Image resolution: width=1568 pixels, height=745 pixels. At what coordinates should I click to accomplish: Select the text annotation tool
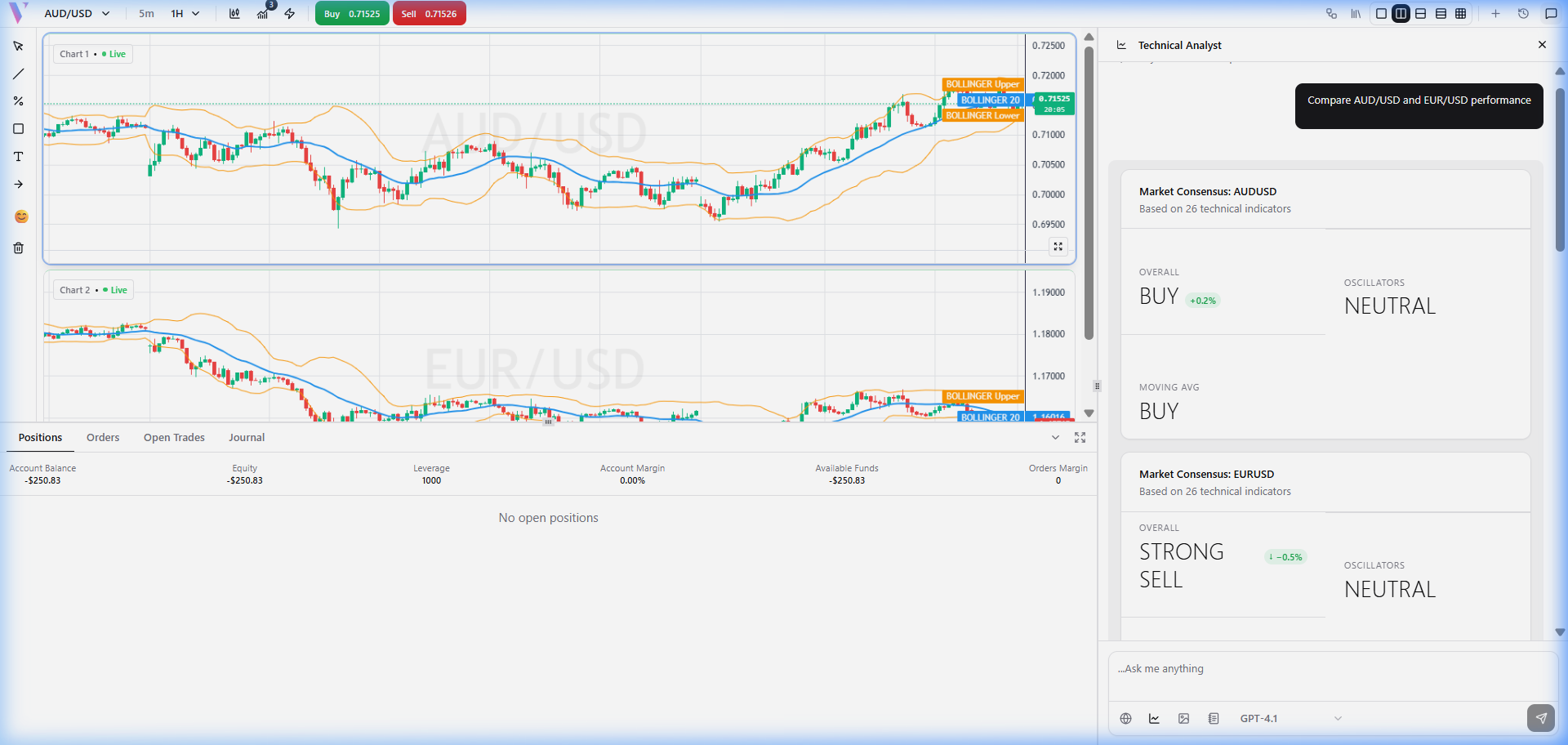18,157
